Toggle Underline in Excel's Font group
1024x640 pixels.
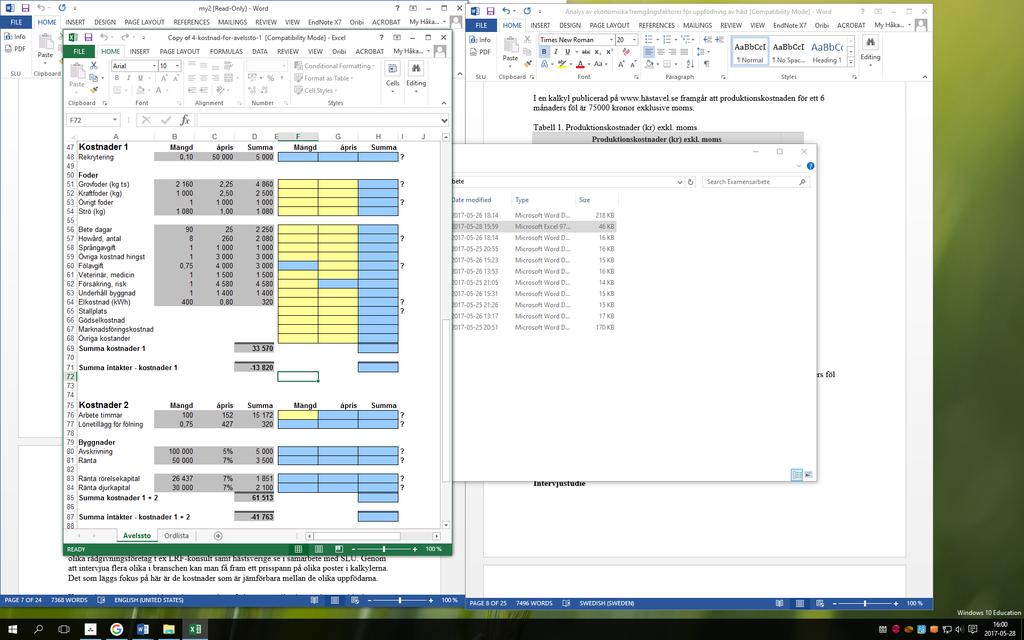coord(138,78)
